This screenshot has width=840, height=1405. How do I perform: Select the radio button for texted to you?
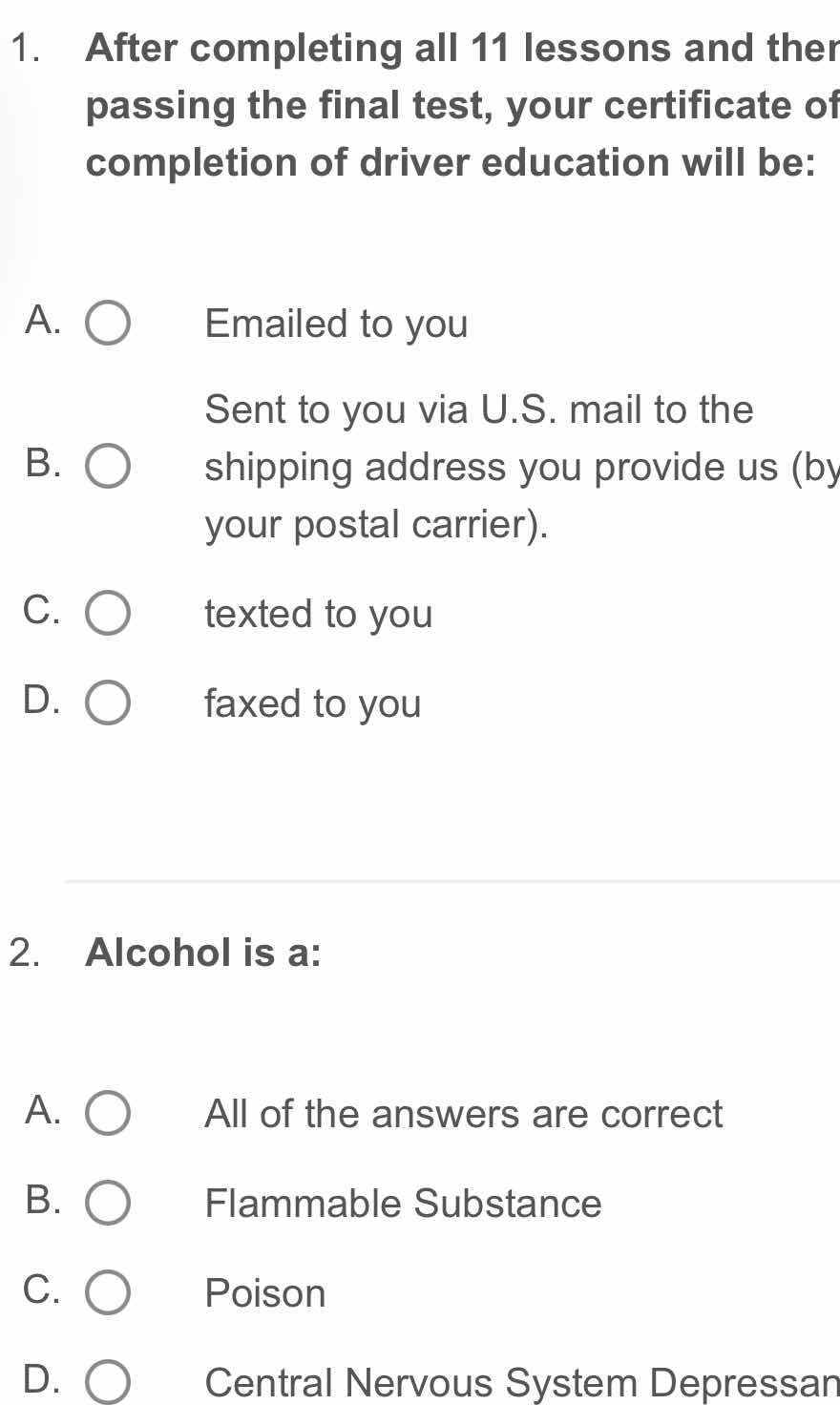(109, 614)
